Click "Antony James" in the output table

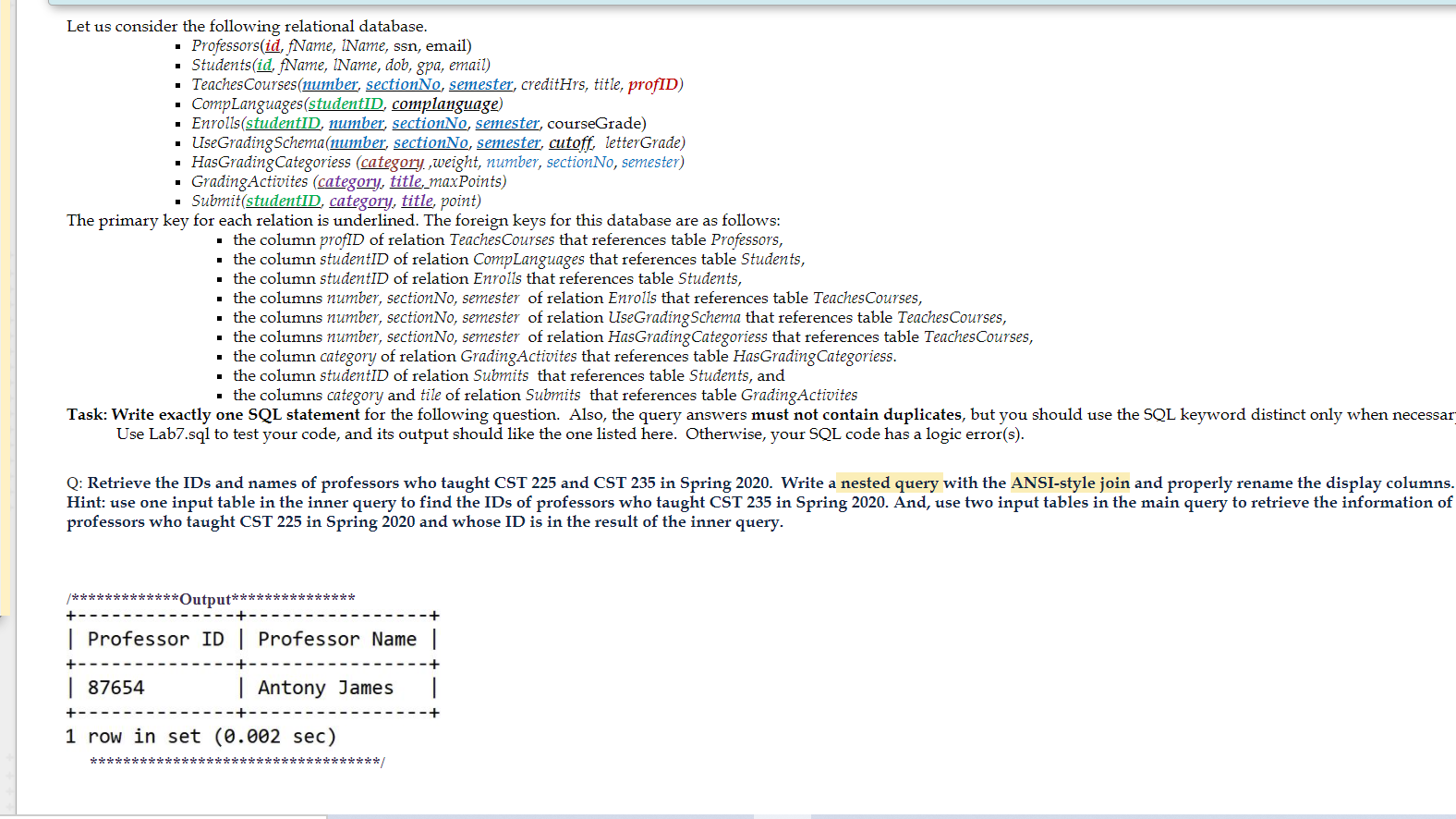coord(326,688)
